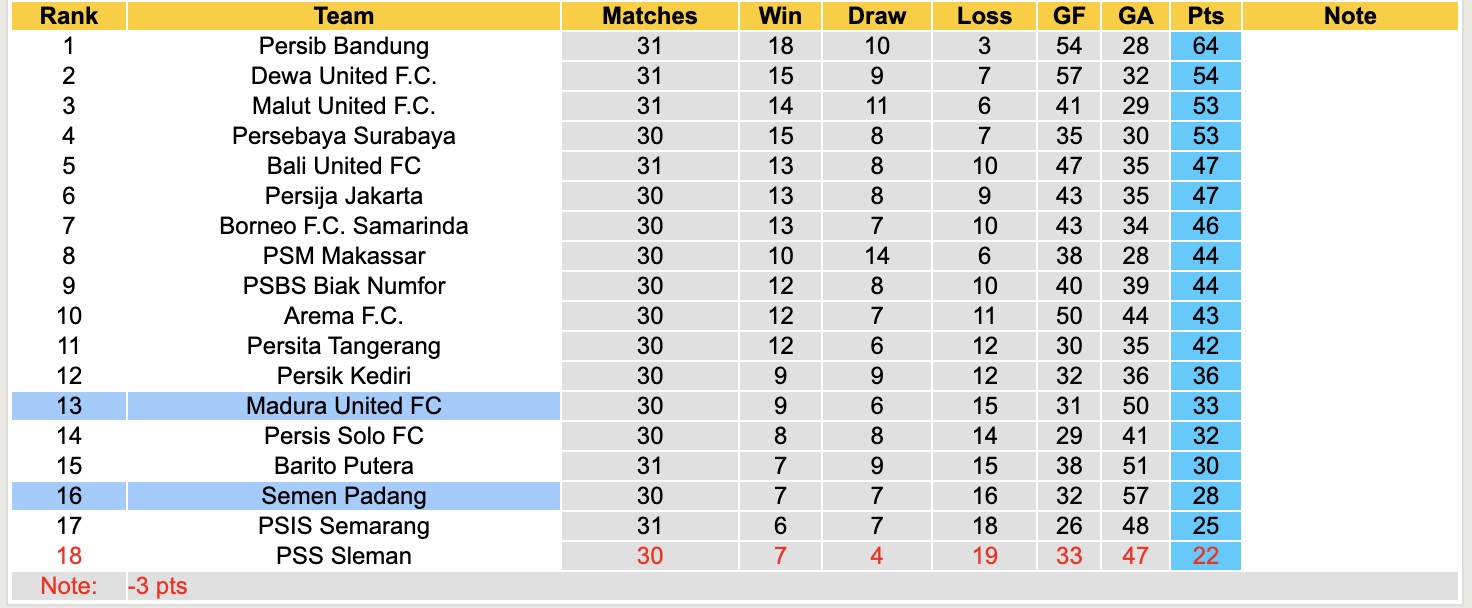Select the Note column header

(x=1349, y=16)
